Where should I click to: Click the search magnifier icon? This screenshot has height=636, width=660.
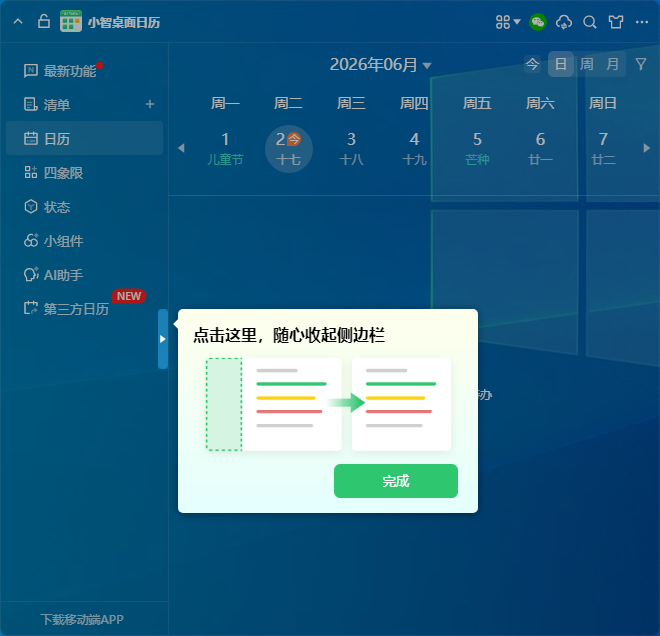click(x=590, y=22)
